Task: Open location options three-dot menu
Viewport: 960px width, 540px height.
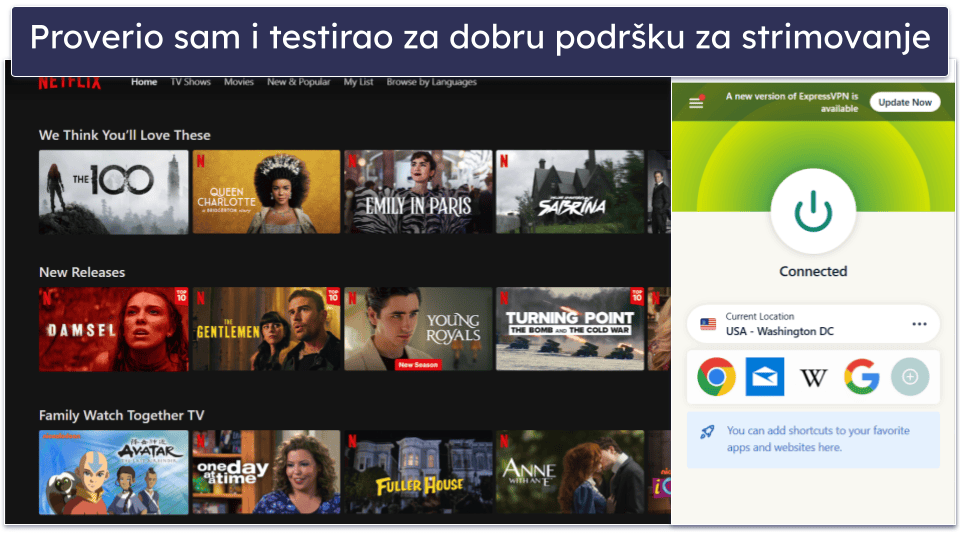Action: point(919,324)
